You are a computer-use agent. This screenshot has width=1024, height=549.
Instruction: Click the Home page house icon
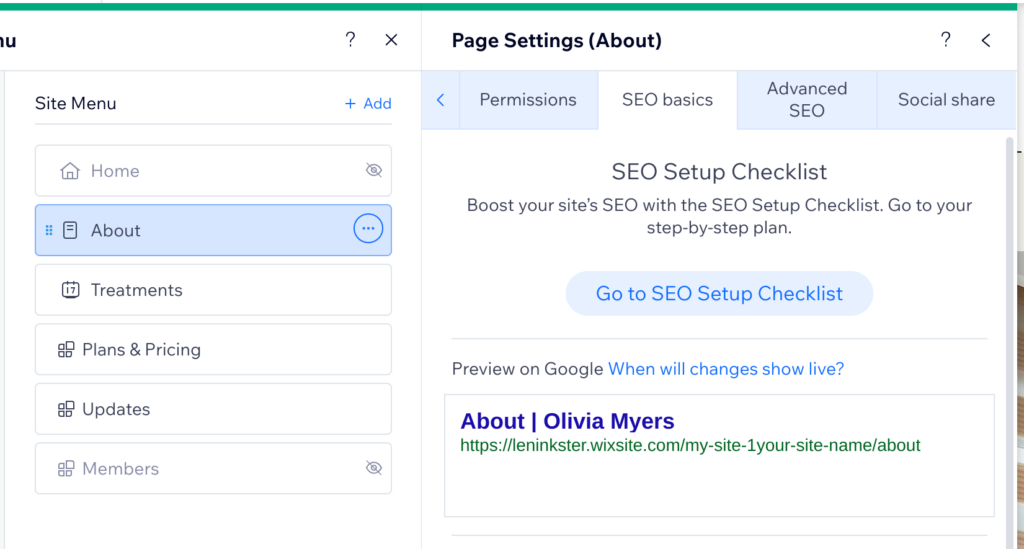coord(70,171)
